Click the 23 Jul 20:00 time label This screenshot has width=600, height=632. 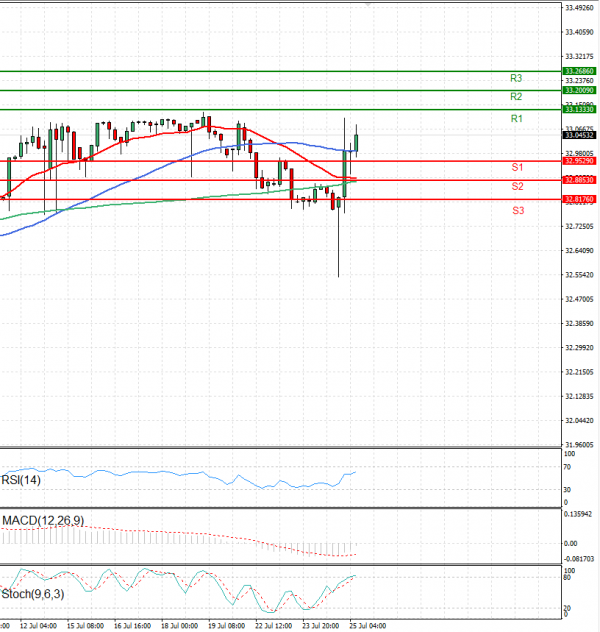tap(321, 626)
